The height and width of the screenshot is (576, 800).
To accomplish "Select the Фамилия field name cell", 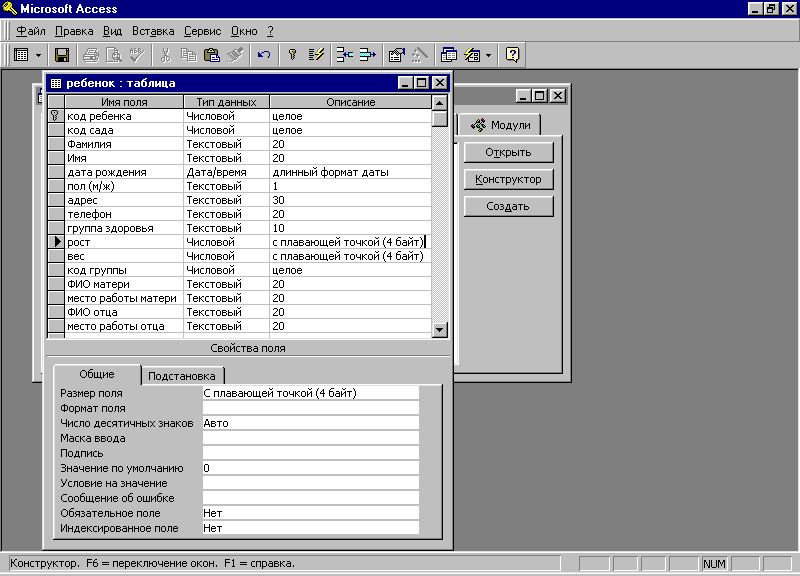I will tap(124, 144).
